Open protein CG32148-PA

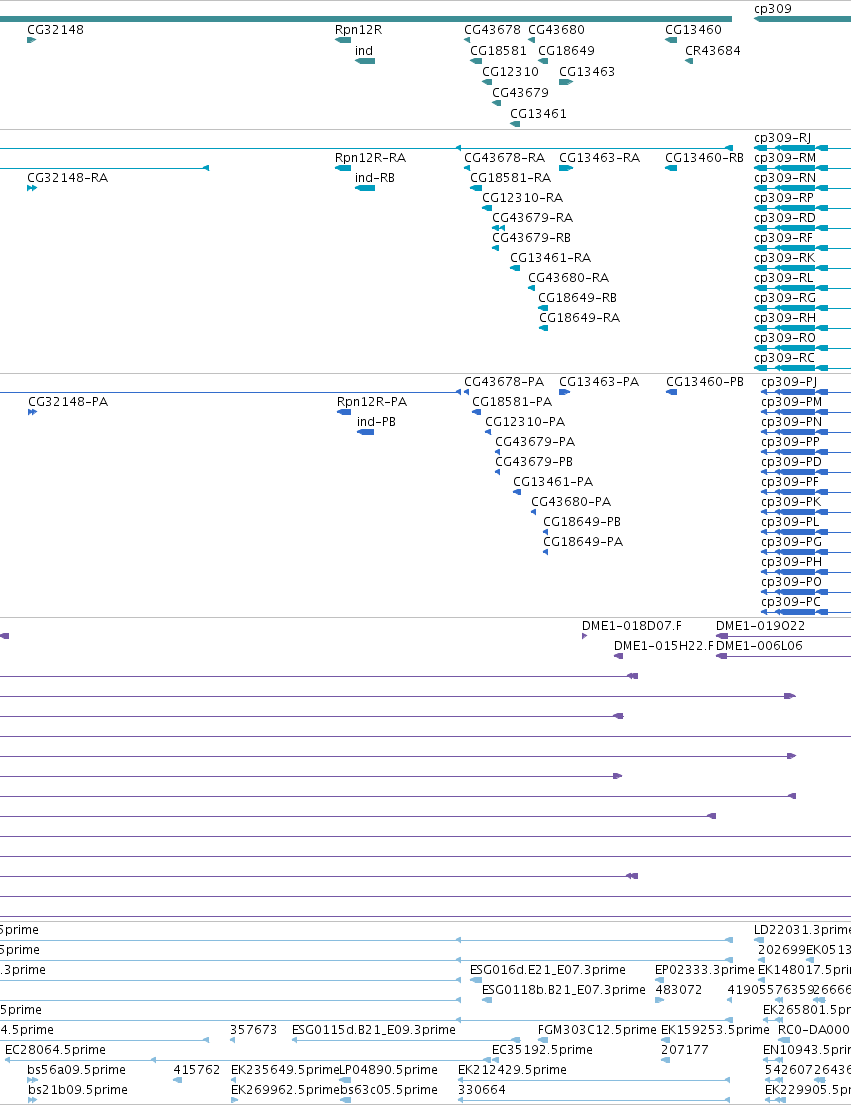(68, 402)
